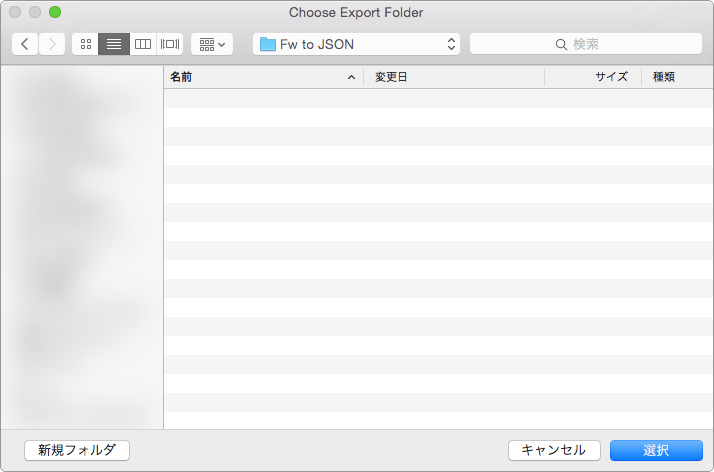Switch to column view
Screen dimensions: 714x472
point(142,44)
